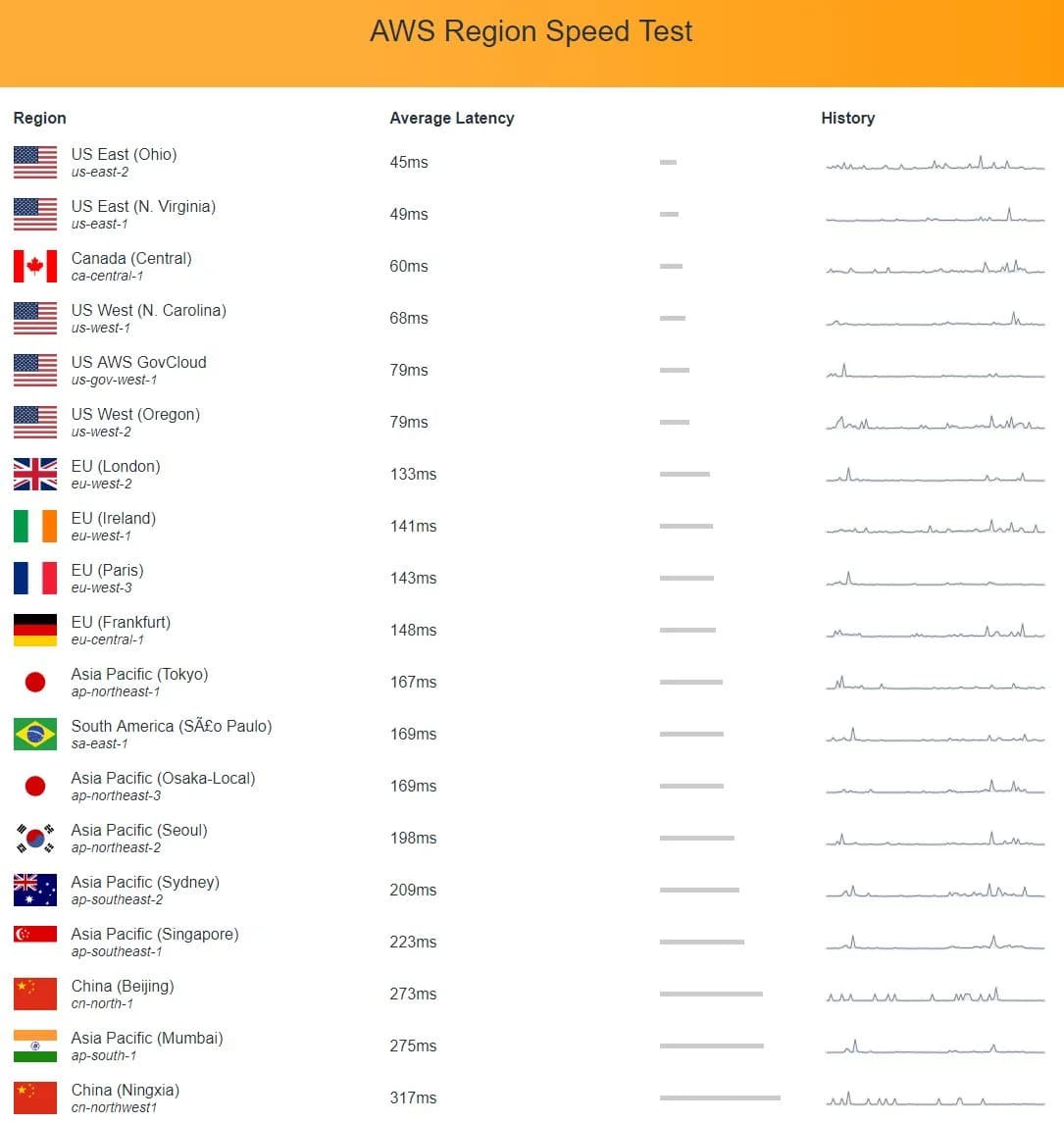Screen dimensions: 1064x1123
Task: Click the Canada flag icon
Action: [x=35, y=267]
